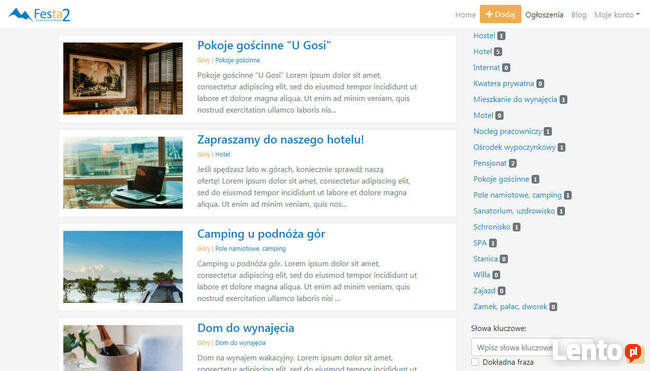650x371 pixels.
Task: Click the orange Dodaj button
Action: (x=500, y=14)
